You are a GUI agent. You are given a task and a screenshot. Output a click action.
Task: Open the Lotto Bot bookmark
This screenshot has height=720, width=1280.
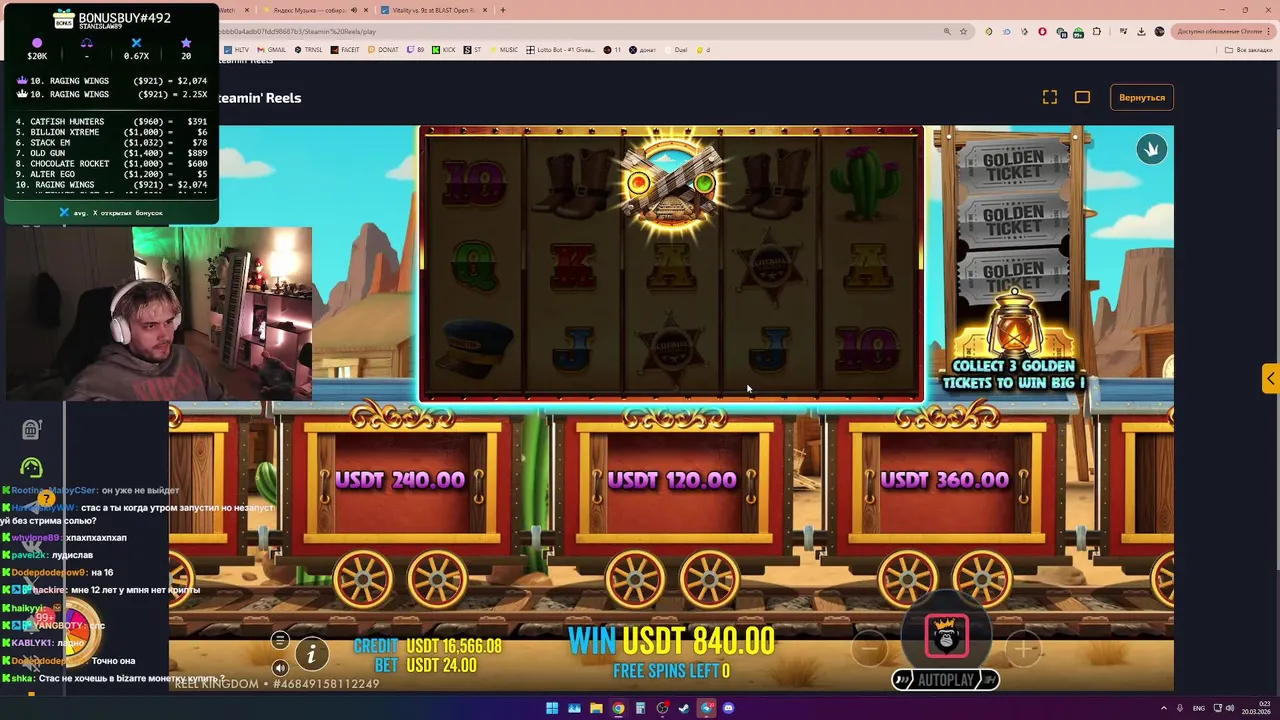[560, 50]
